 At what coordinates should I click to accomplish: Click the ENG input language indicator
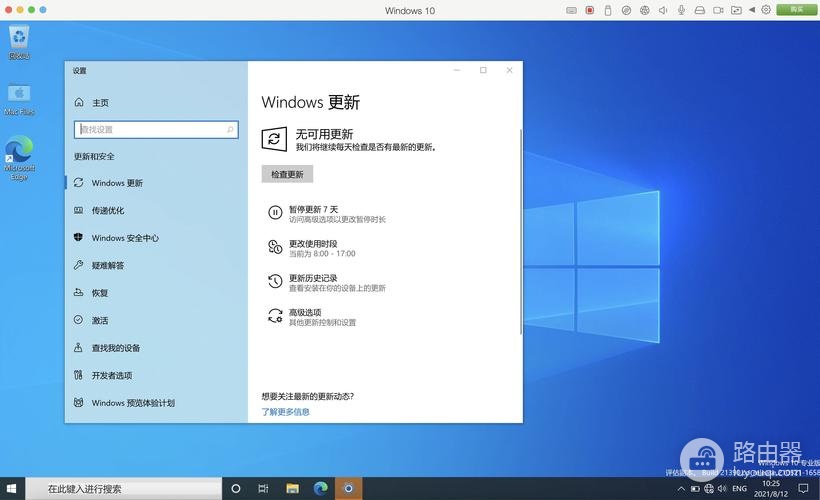click(x=739, y=488)
